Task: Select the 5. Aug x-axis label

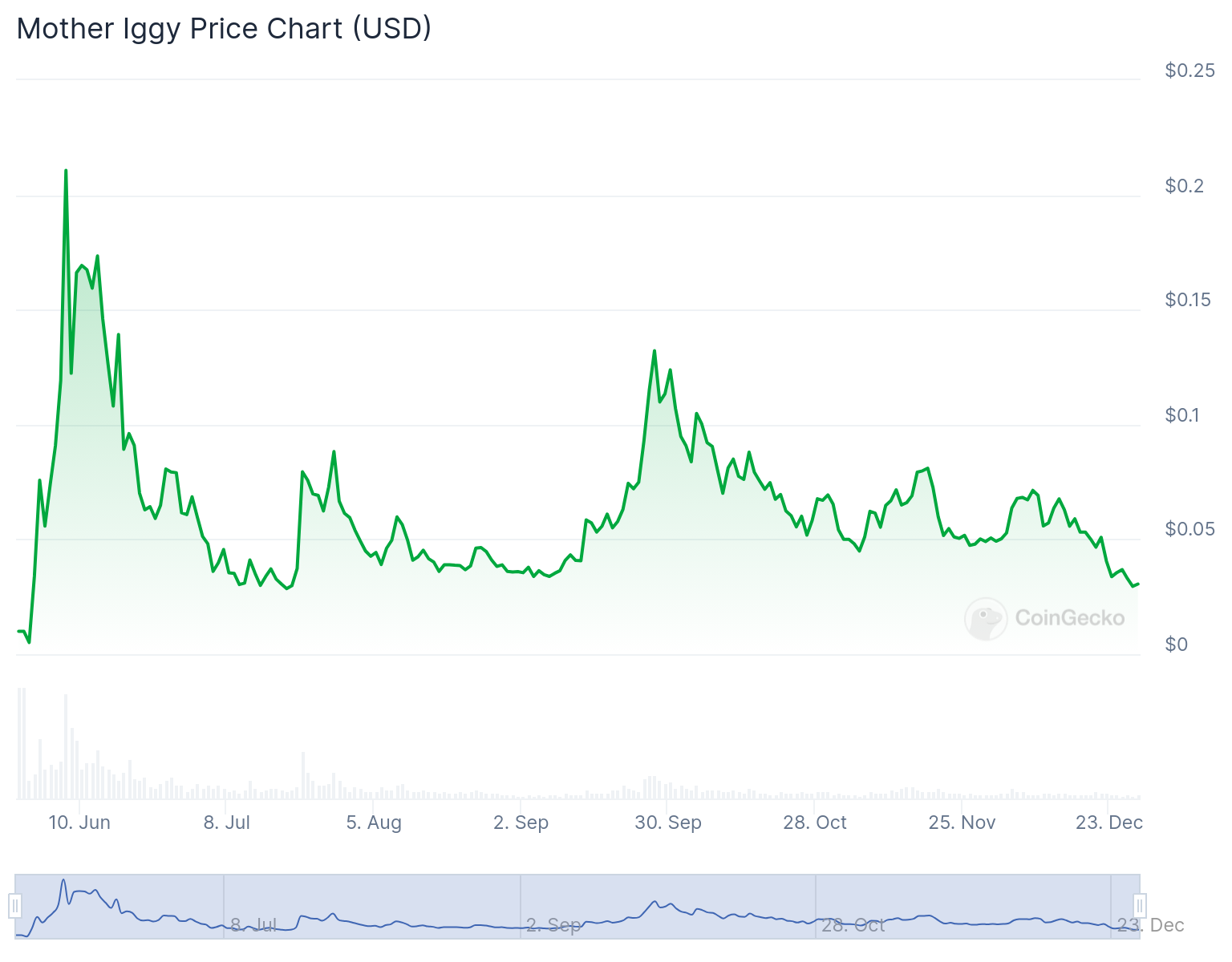Action: (x=374, y=823)
